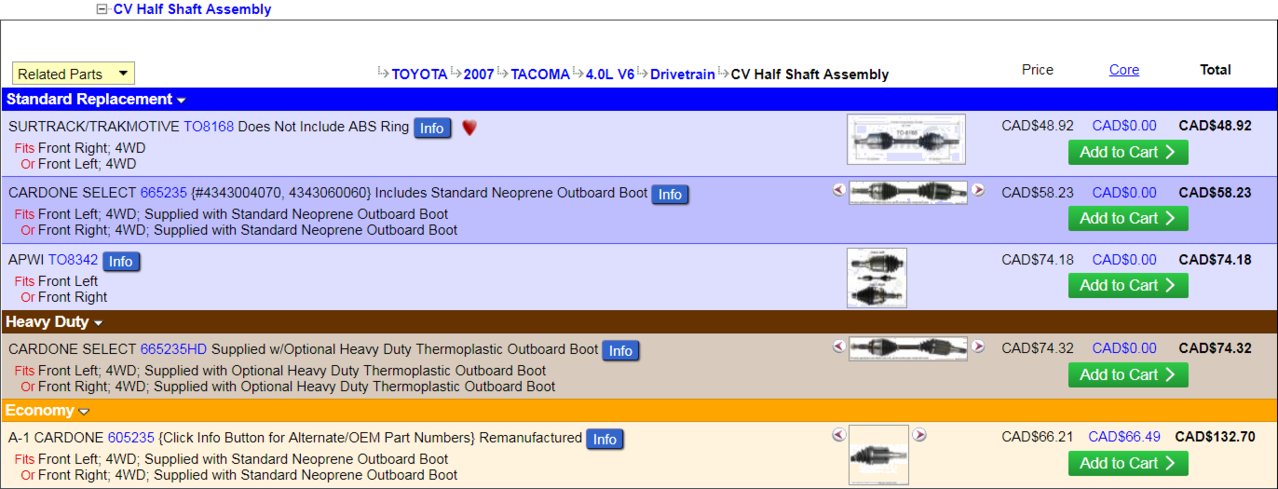This screenshot has height=489, width=1278.
Task: Click the CAD$66.21 price of 605235
Action: (x=1038, y=437)
